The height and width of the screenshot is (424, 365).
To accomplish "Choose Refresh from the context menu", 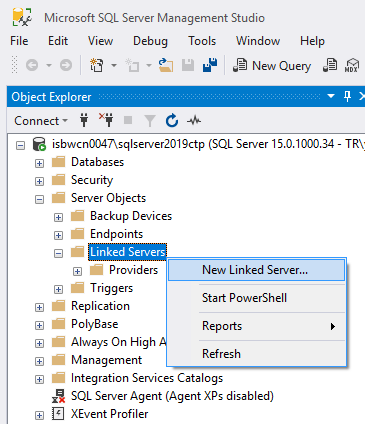I will pyautogui.click(x=256, y=354).
